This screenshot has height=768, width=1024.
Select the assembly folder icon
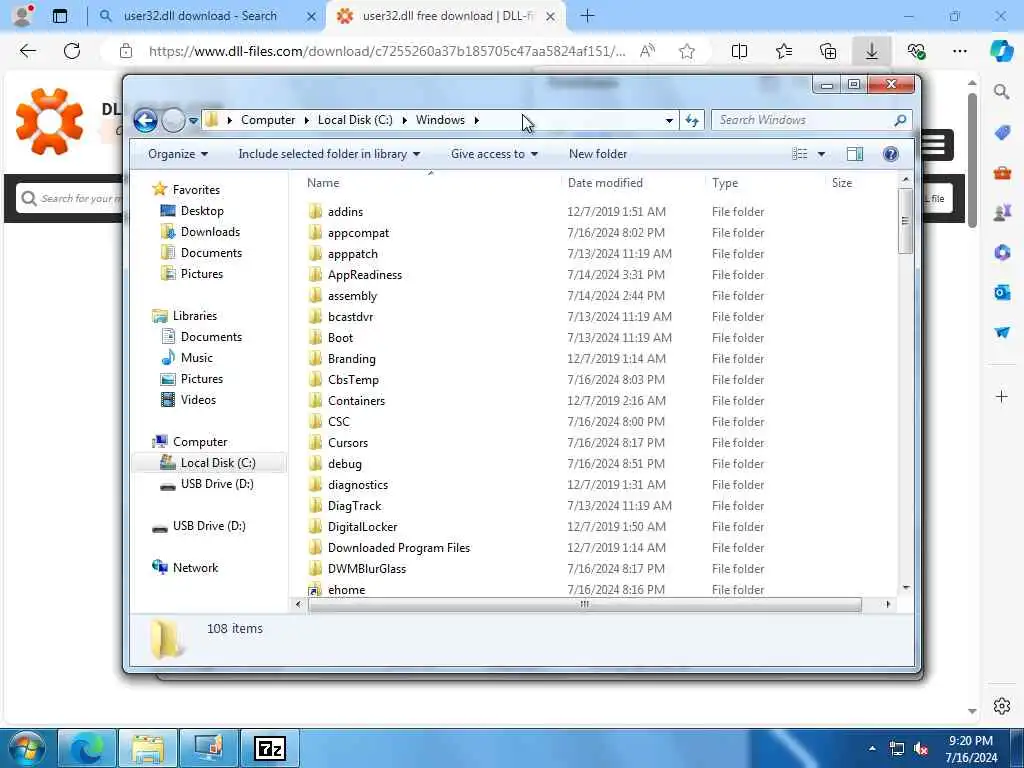click(x=315, y=295)
